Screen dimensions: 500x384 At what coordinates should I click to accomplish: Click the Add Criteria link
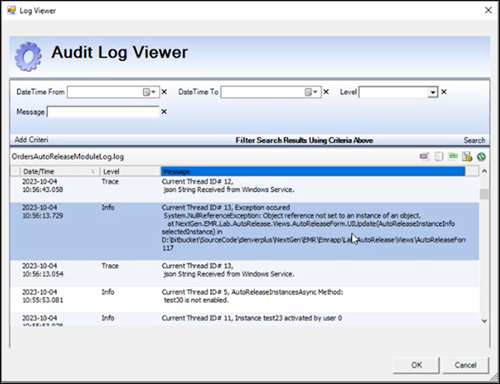[x=31, y=140]
